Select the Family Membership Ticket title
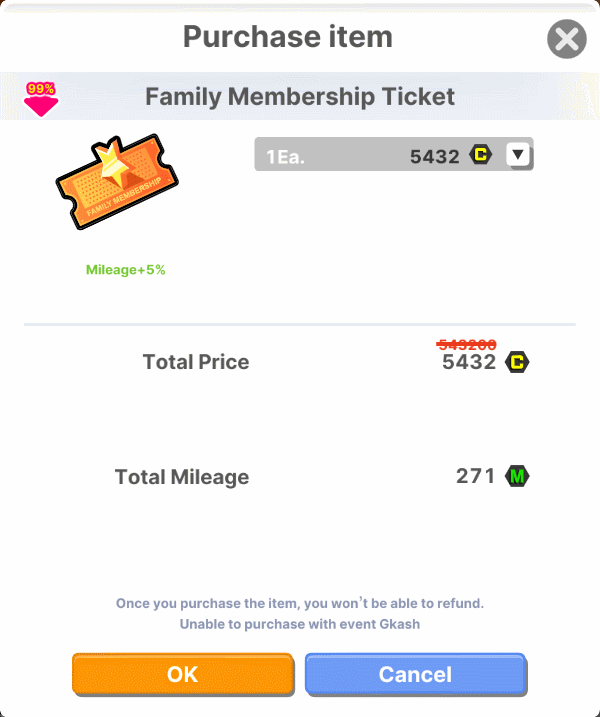The width and height of the screenshot is (600, 717). coord(300,97)
